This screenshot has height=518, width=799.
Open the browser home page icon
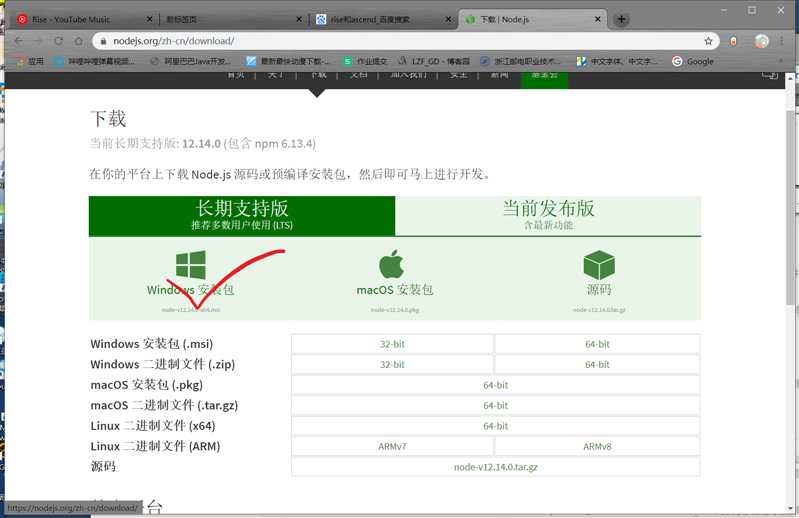[78, 41]
